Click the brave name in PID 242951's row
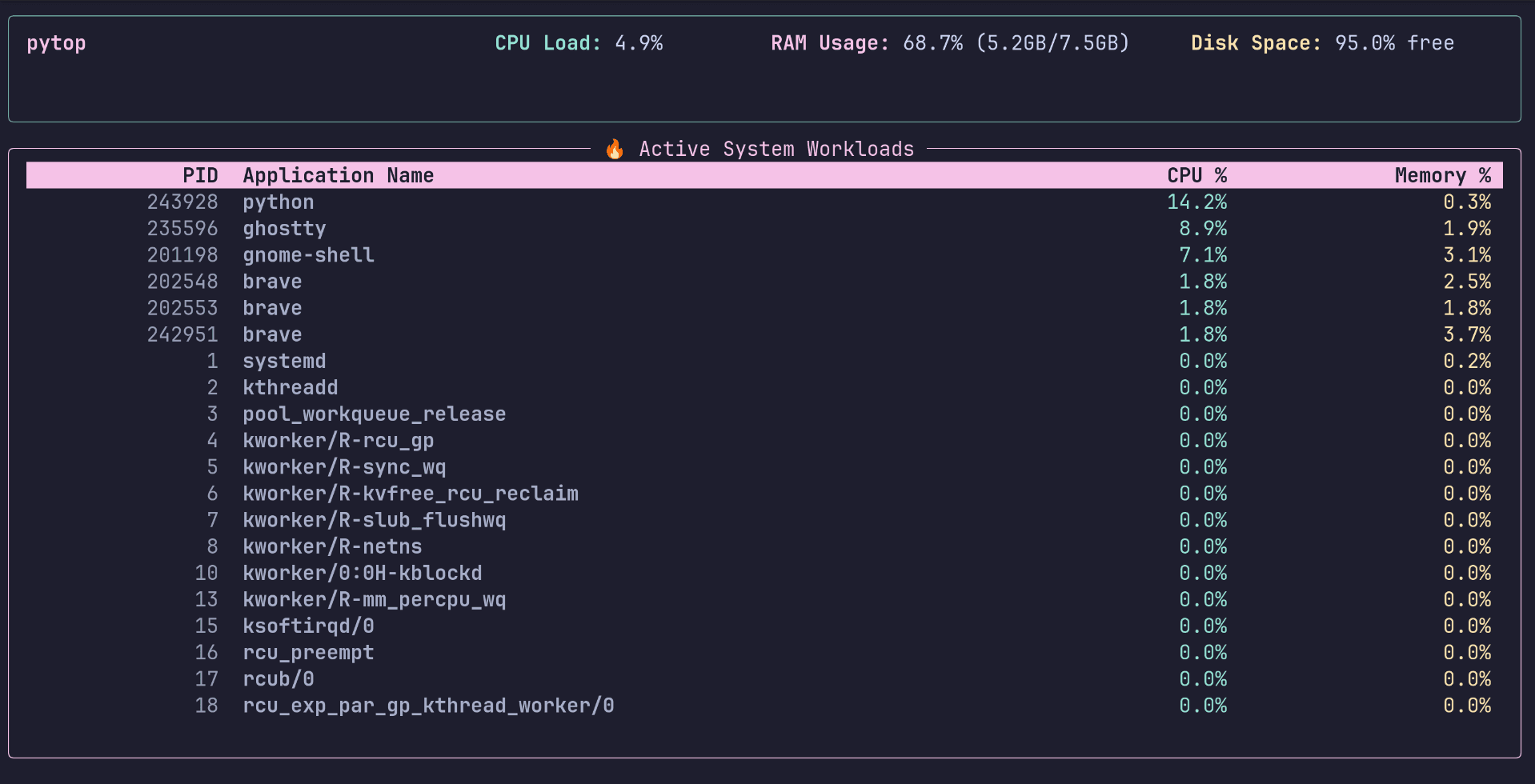 (x=272, y=334)
